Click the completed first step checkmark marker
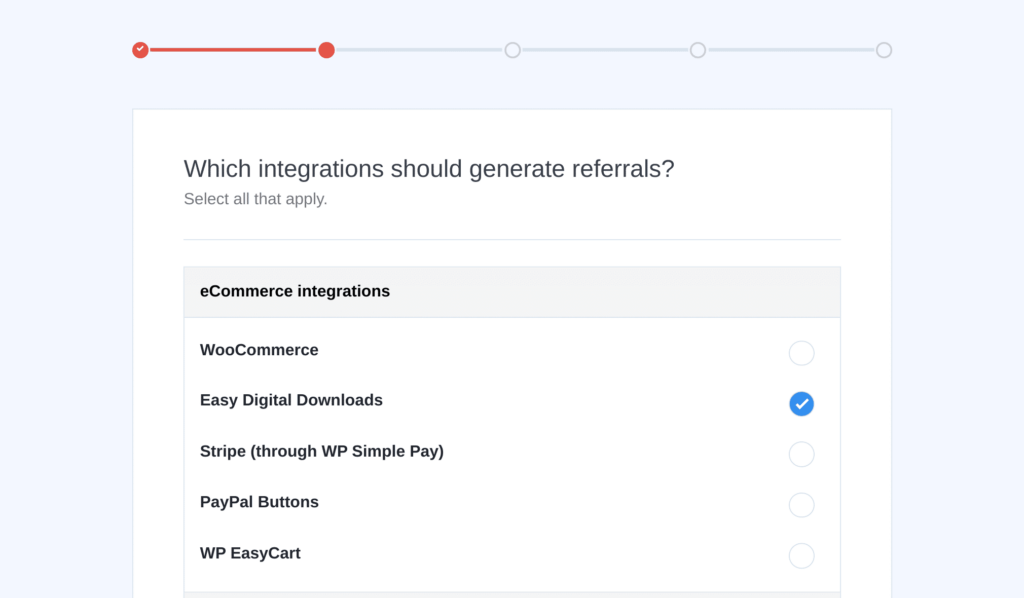This screenshot has width=1024, height=598. tap(140, 50)
